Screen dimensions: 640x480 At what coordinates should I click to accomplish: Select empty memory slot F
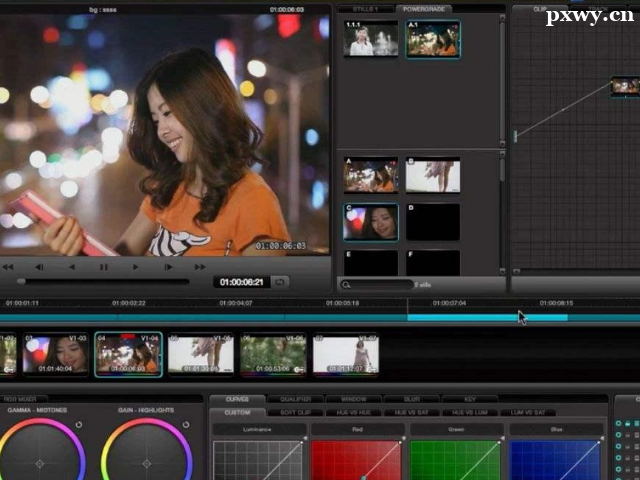coord(433,263)
